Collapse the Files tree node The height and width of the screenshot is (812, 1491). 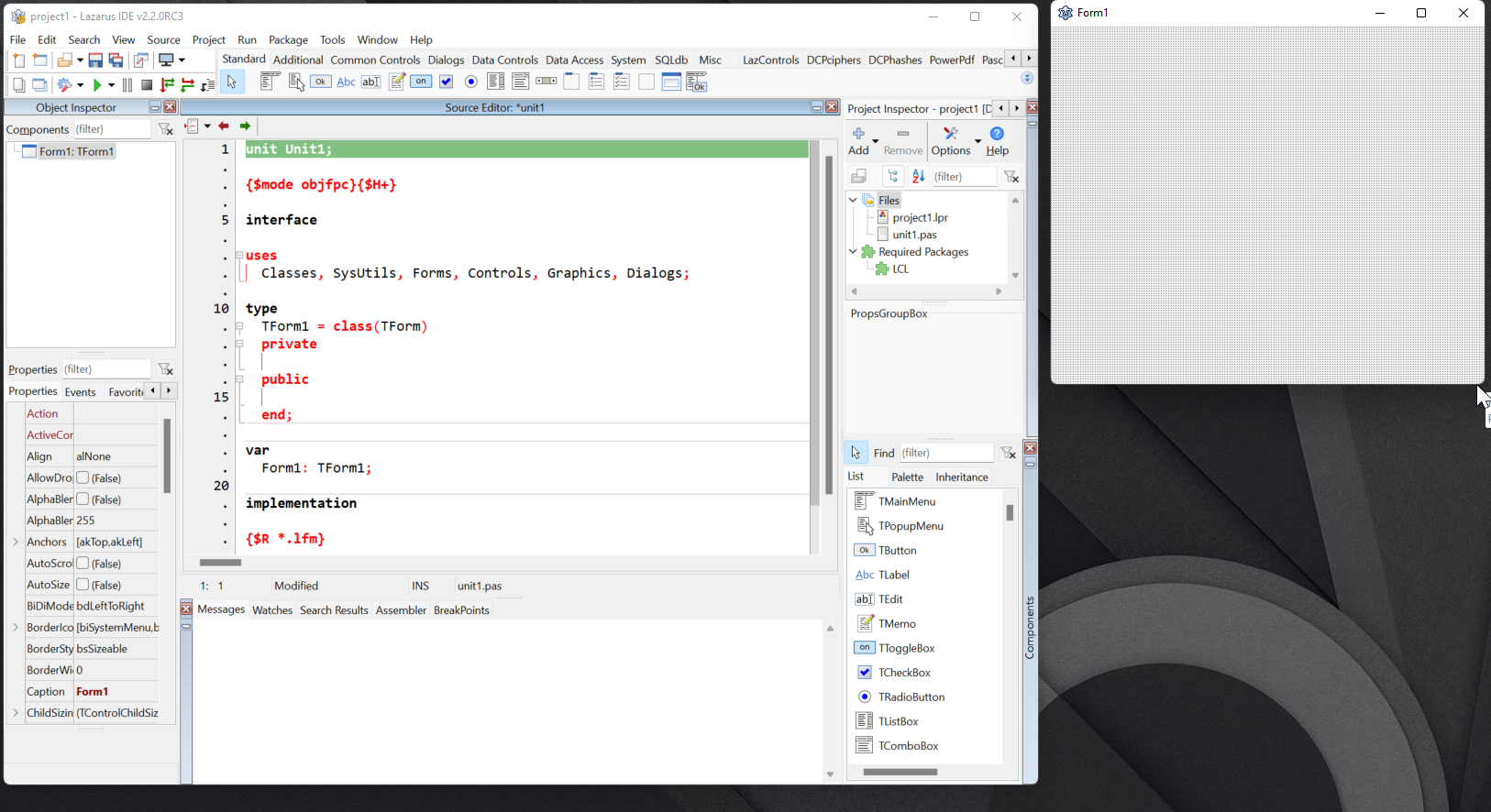pyautogui.click(x=853, y=200)
